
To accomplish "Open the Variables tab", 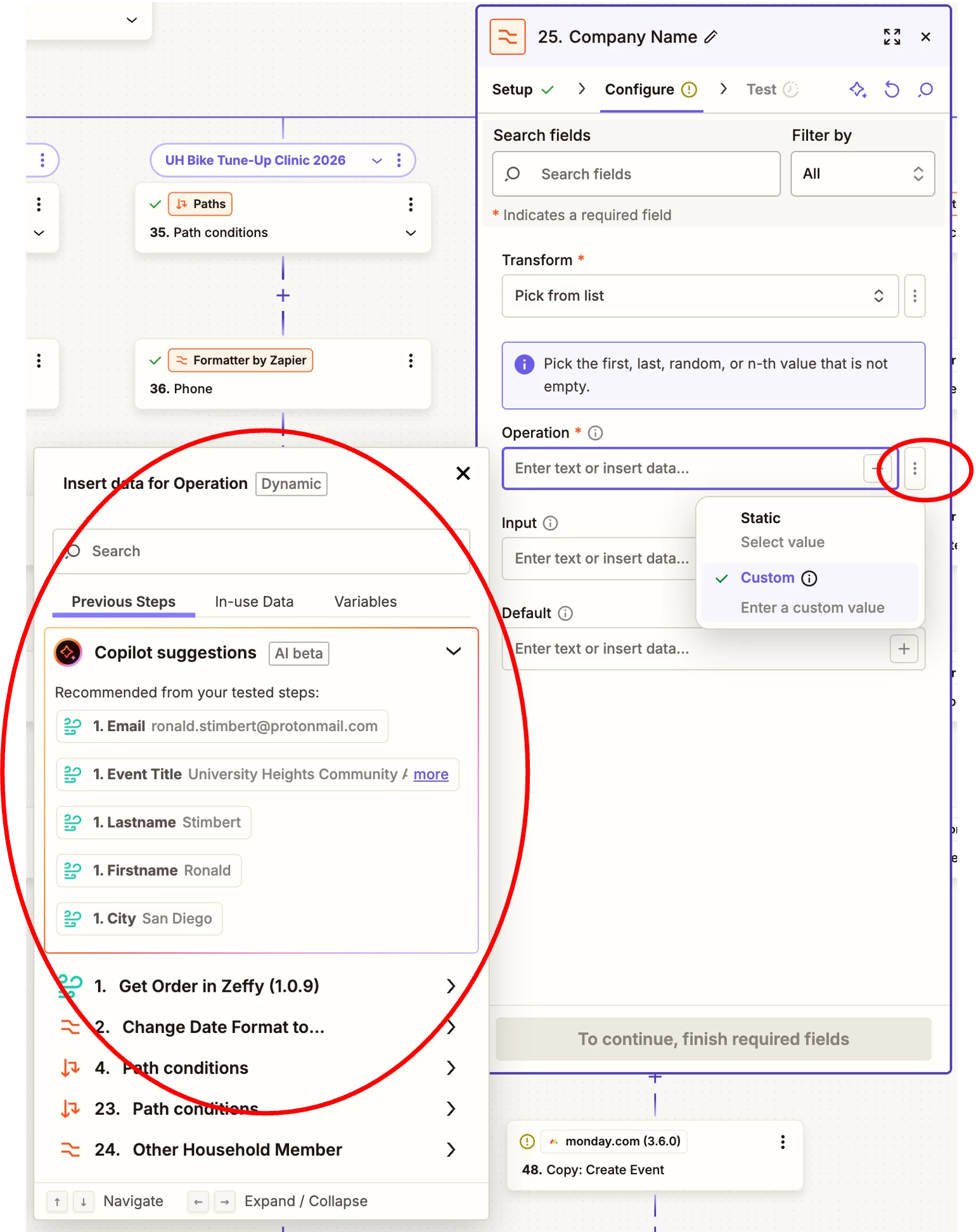I will [x=365, y=602].
